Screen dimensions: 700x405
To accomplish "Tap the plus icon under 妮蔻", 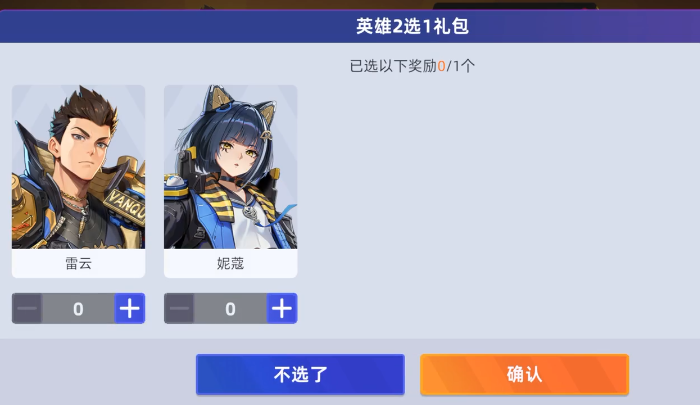I will (x=282, y=308).
